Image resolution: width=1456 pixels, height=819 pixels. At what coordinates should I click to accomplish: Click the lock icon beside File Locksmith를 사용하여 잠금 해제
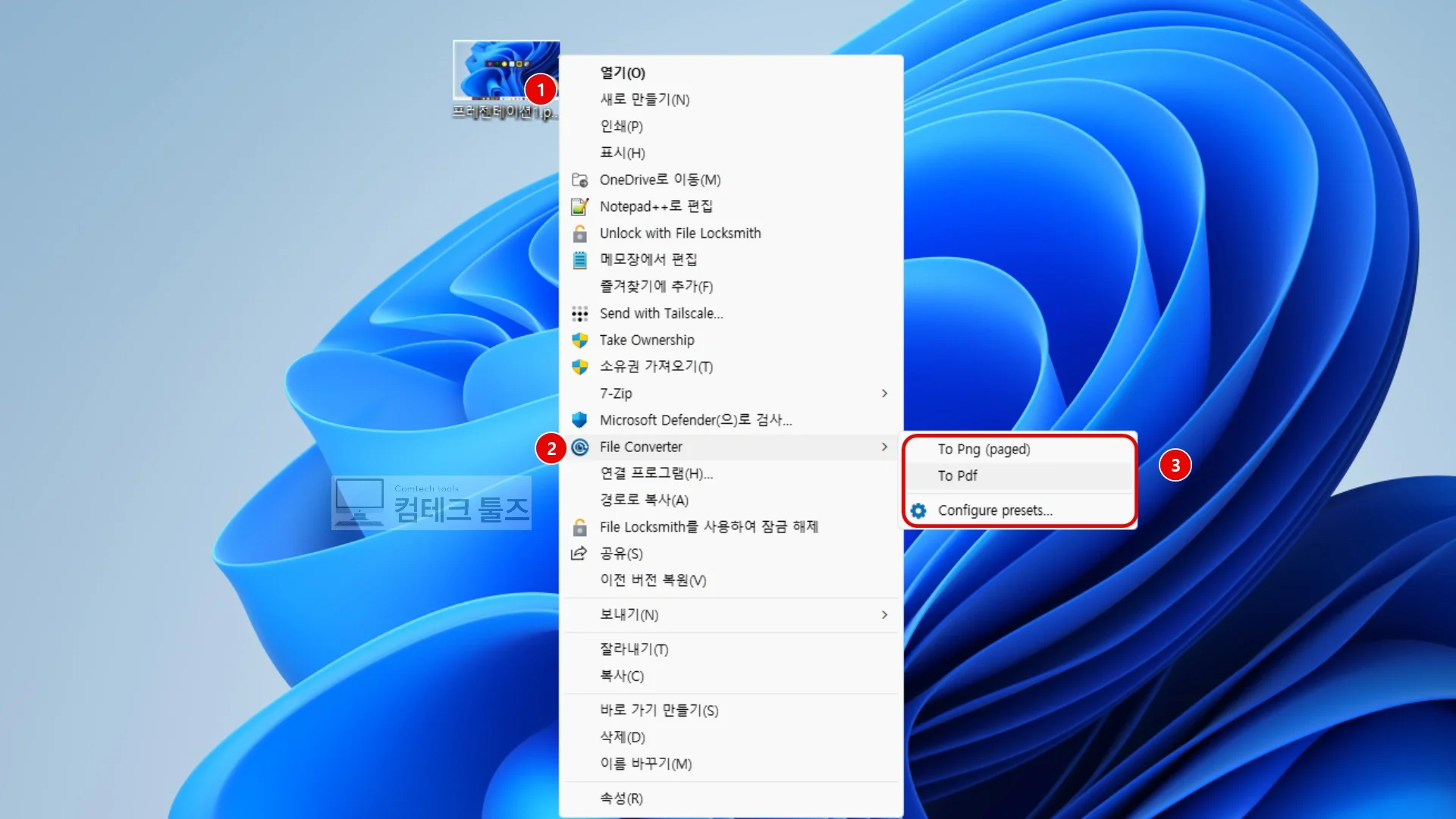[579, 527]
